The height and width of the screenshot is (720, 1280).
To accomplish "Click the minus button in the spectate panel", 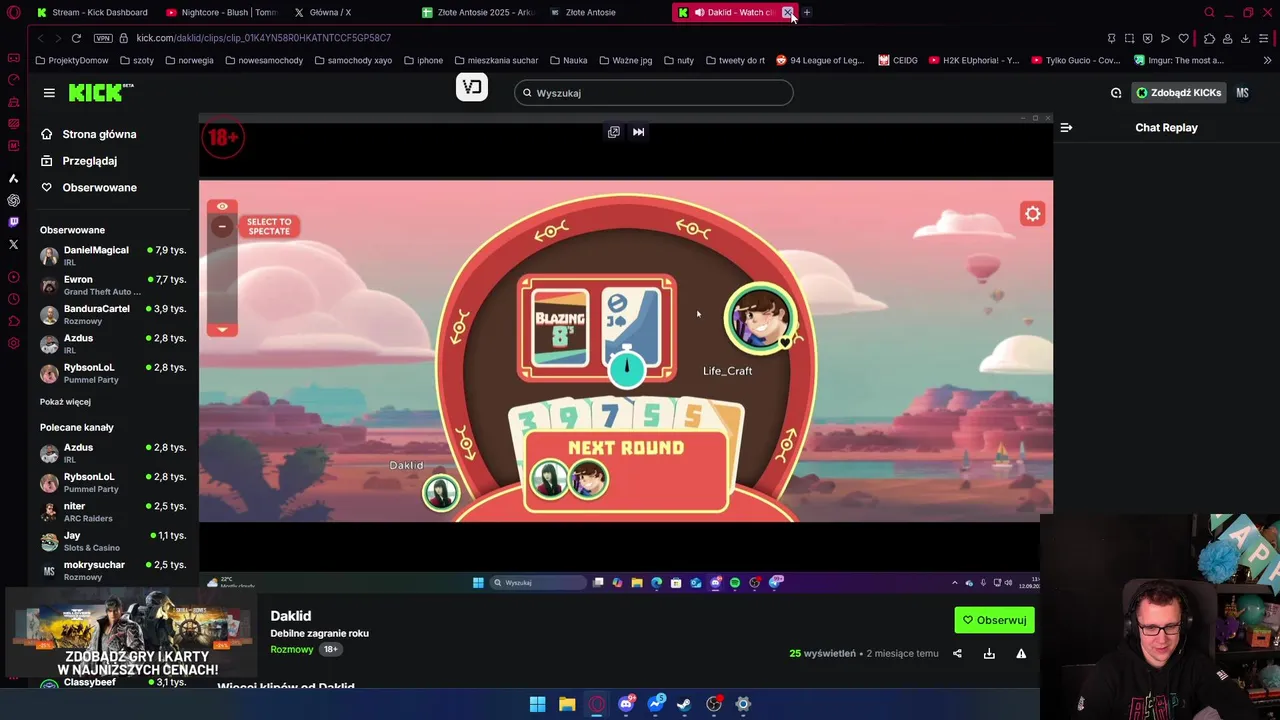I will (x=222, y=227).
